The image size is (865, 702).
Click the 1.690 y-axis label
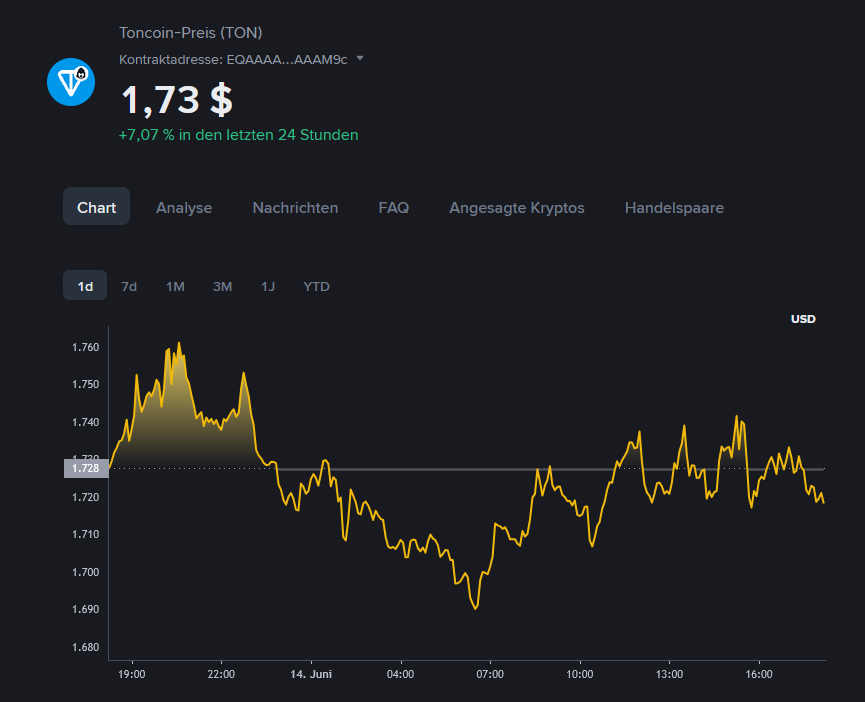pos(86,609)
